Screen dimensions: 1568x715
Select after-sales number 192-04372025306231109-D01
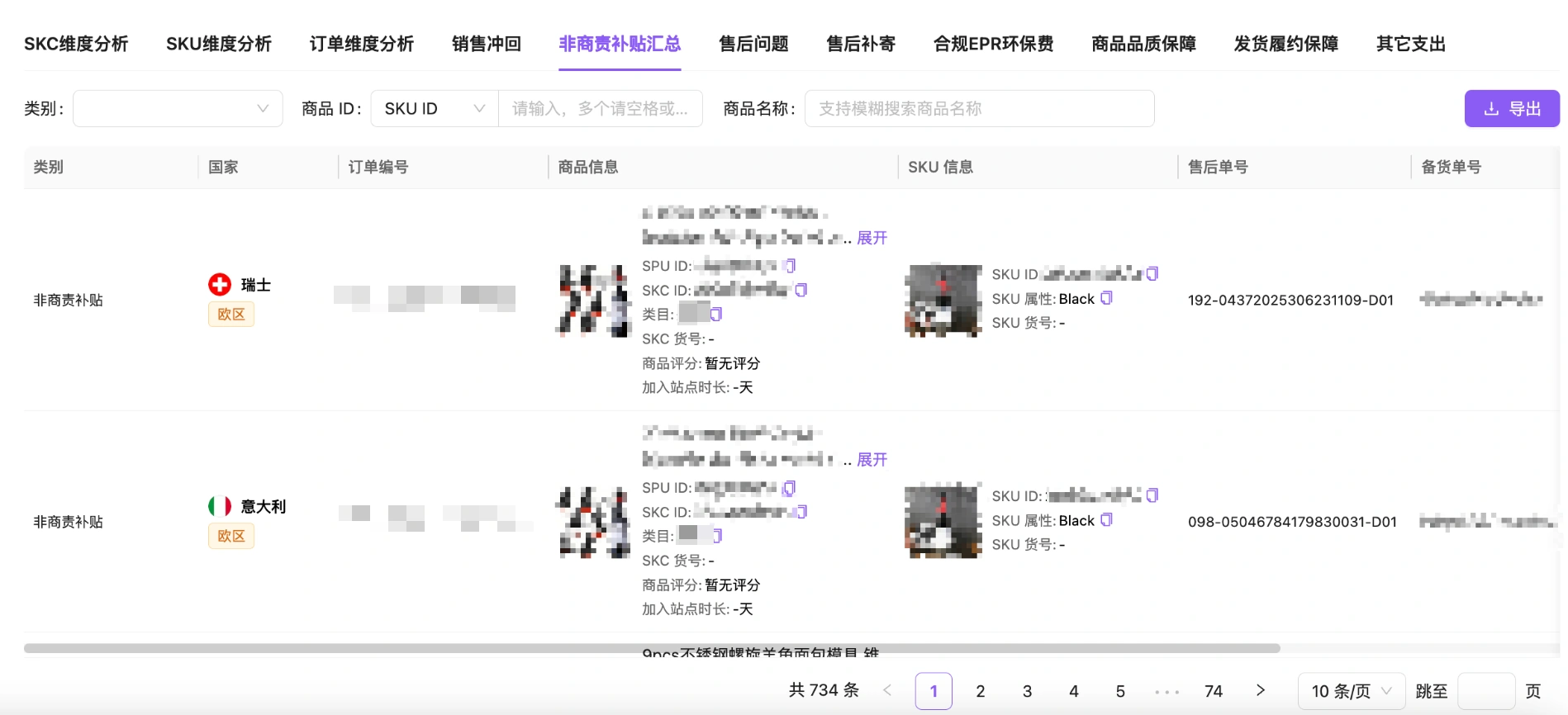[x=1290, y=301]
